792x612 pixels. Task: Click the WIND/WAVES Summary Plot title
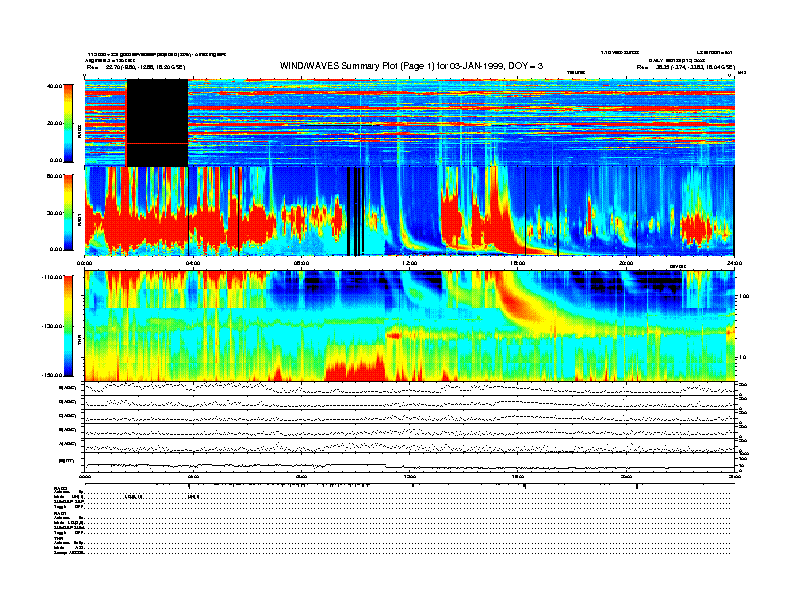(411, 66)
